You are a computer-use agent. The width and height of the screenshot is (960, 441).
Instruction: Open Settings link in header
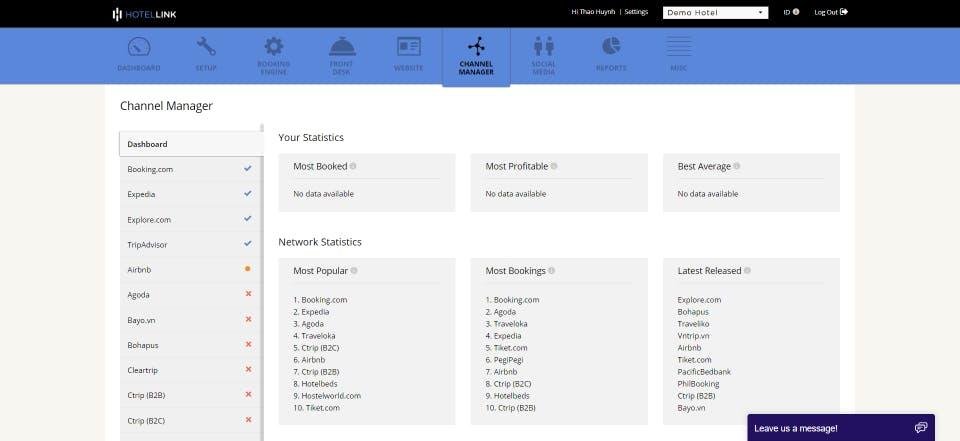(x=636, y=12)
